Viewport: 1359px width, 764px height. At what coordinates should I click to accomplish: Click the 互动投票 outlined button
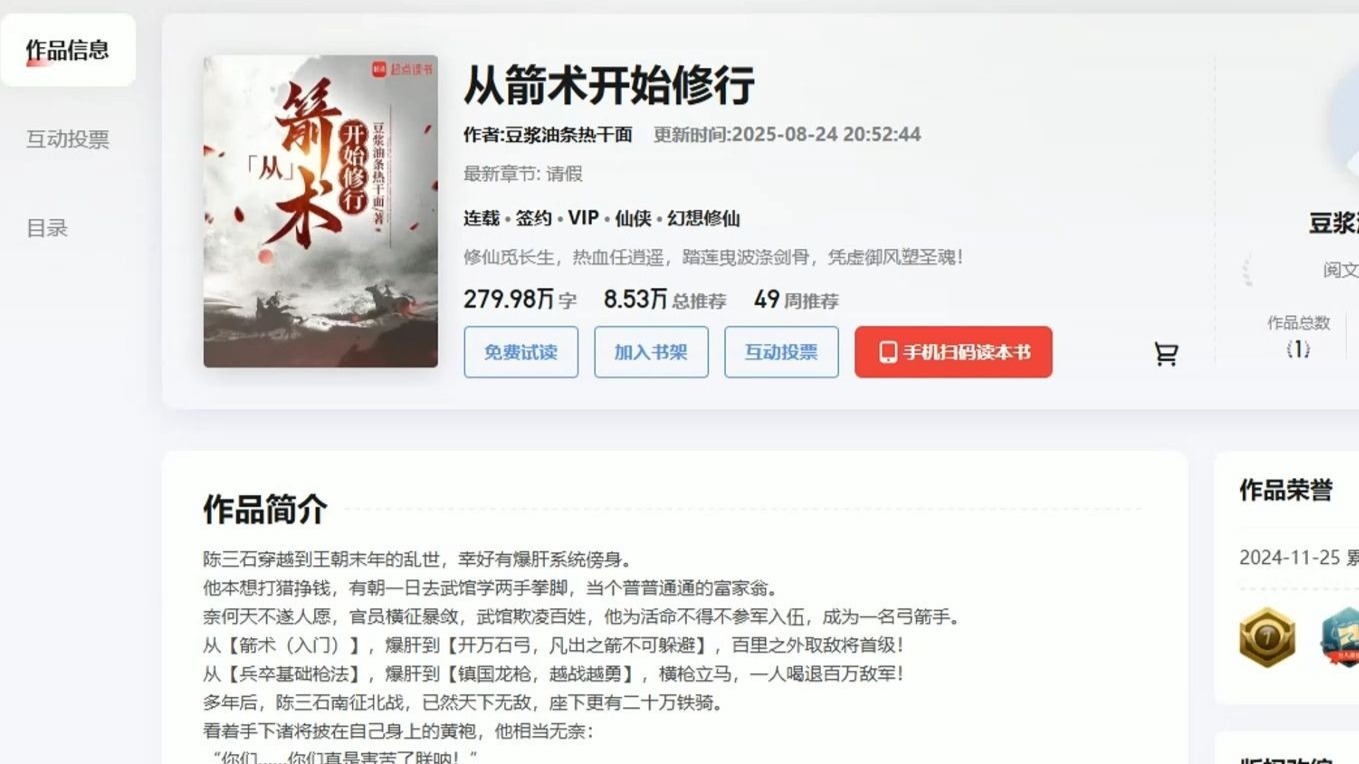click(x=781, y=352)
